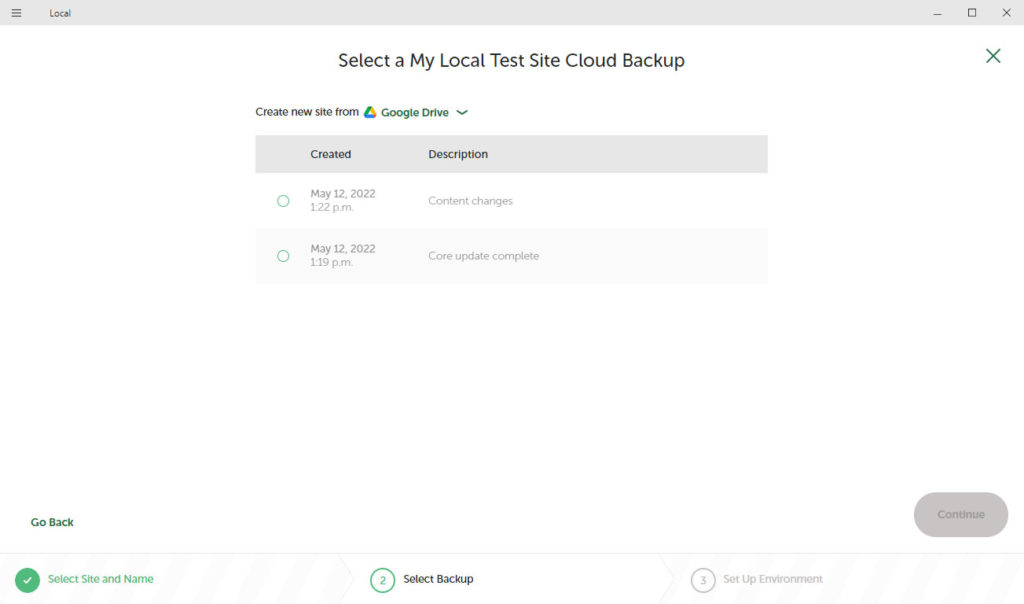Viewport: 1024px width, 604px height.
Task: Go to Select Site and Name step
Action: point(100,579)
